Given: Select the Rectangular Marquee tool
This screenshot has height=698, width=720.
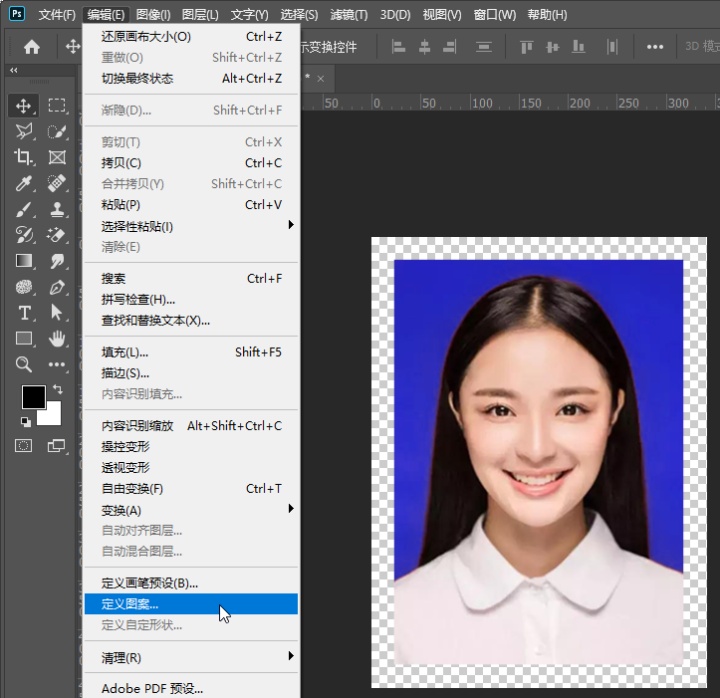Looking at the screenshot, I should pos(57,106).
